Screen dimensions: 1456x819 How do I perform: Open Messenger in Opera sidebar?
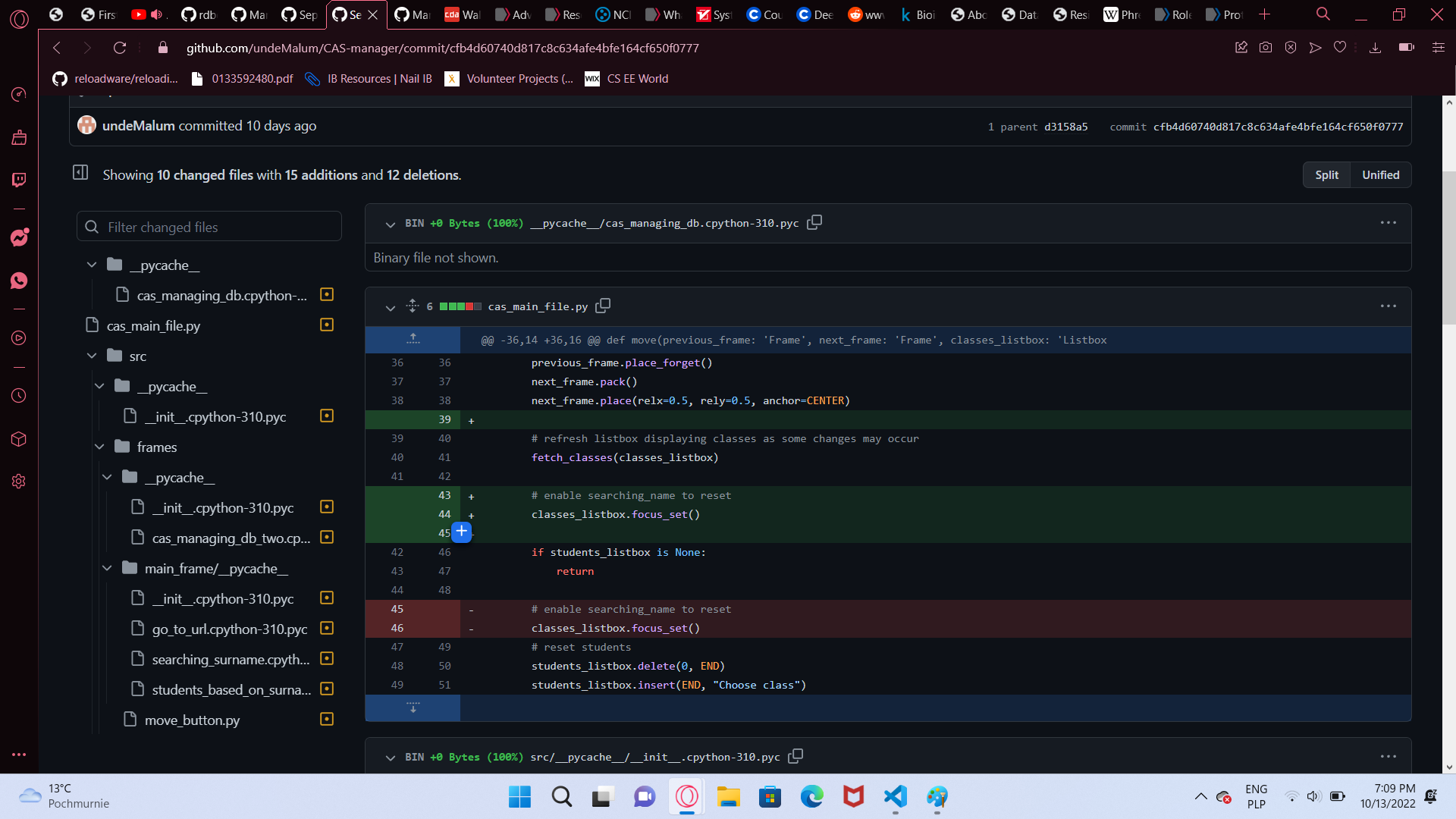19,237
